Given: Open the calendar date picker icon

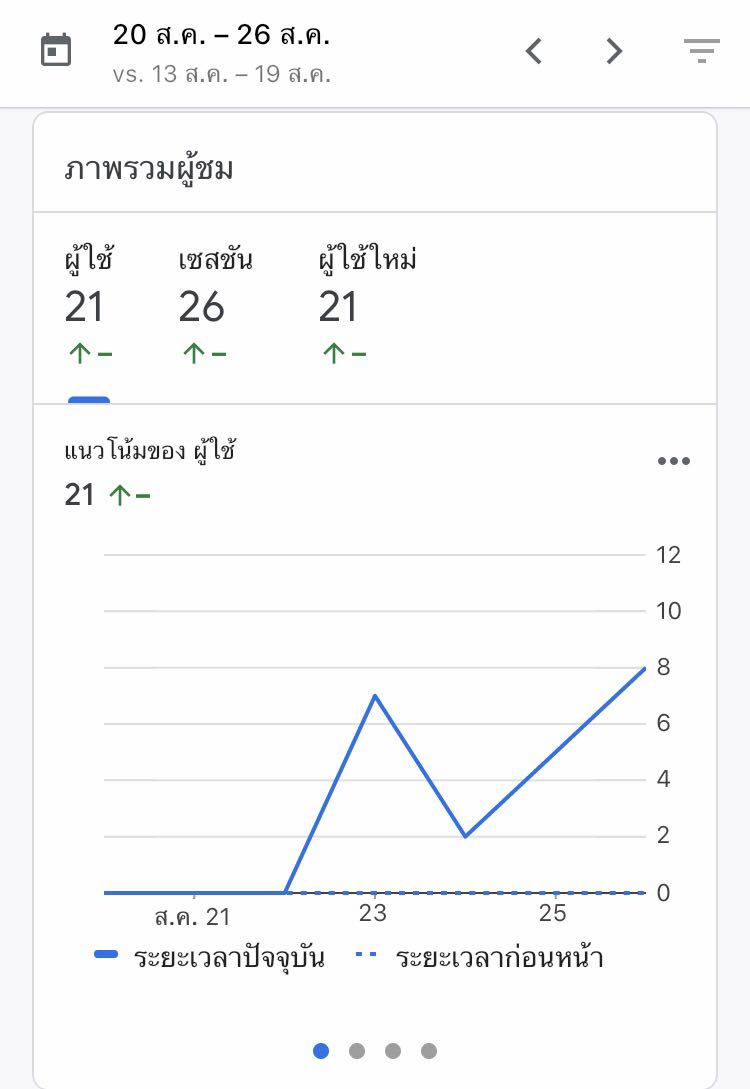Looking at the screenshot, I should 56,50.
